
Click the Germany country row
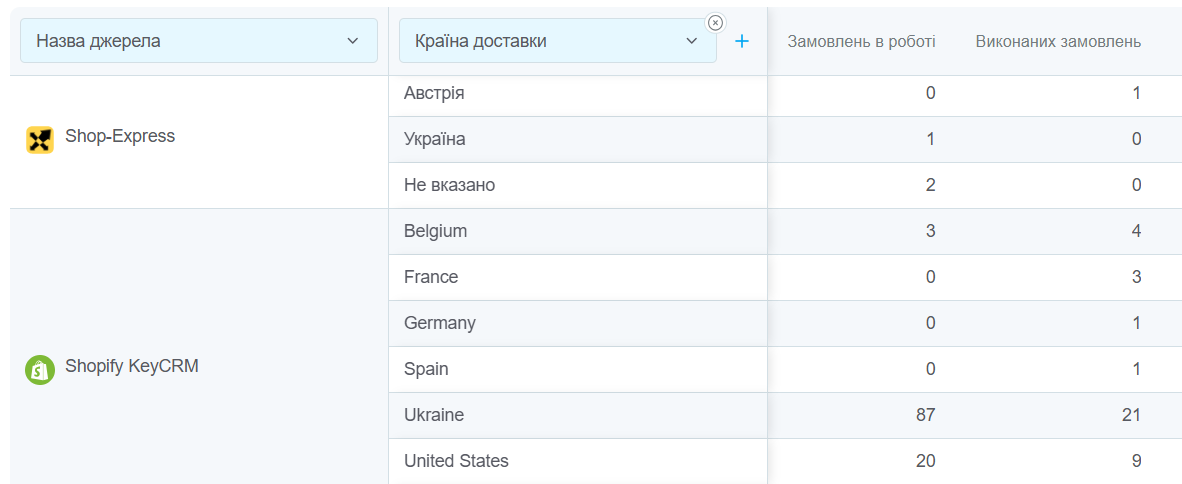pos(440,323)
